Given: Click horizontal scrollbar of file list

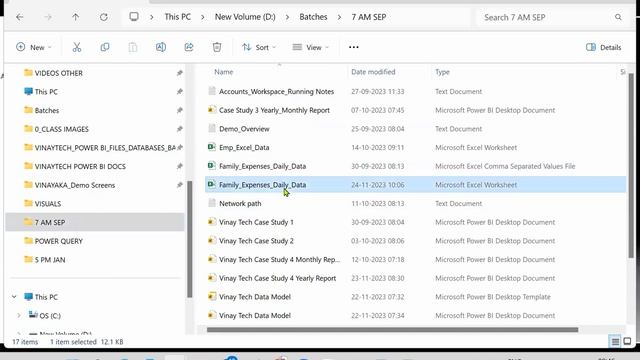Looking at the screenshot, I should click(392, 330).
